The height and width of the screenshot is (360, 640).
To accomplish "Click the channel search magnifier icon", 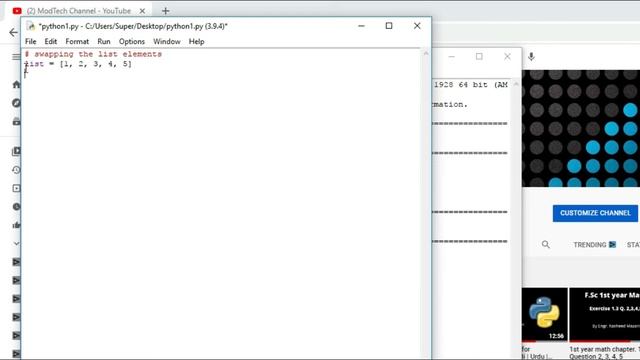I will [x=546, y=244].
